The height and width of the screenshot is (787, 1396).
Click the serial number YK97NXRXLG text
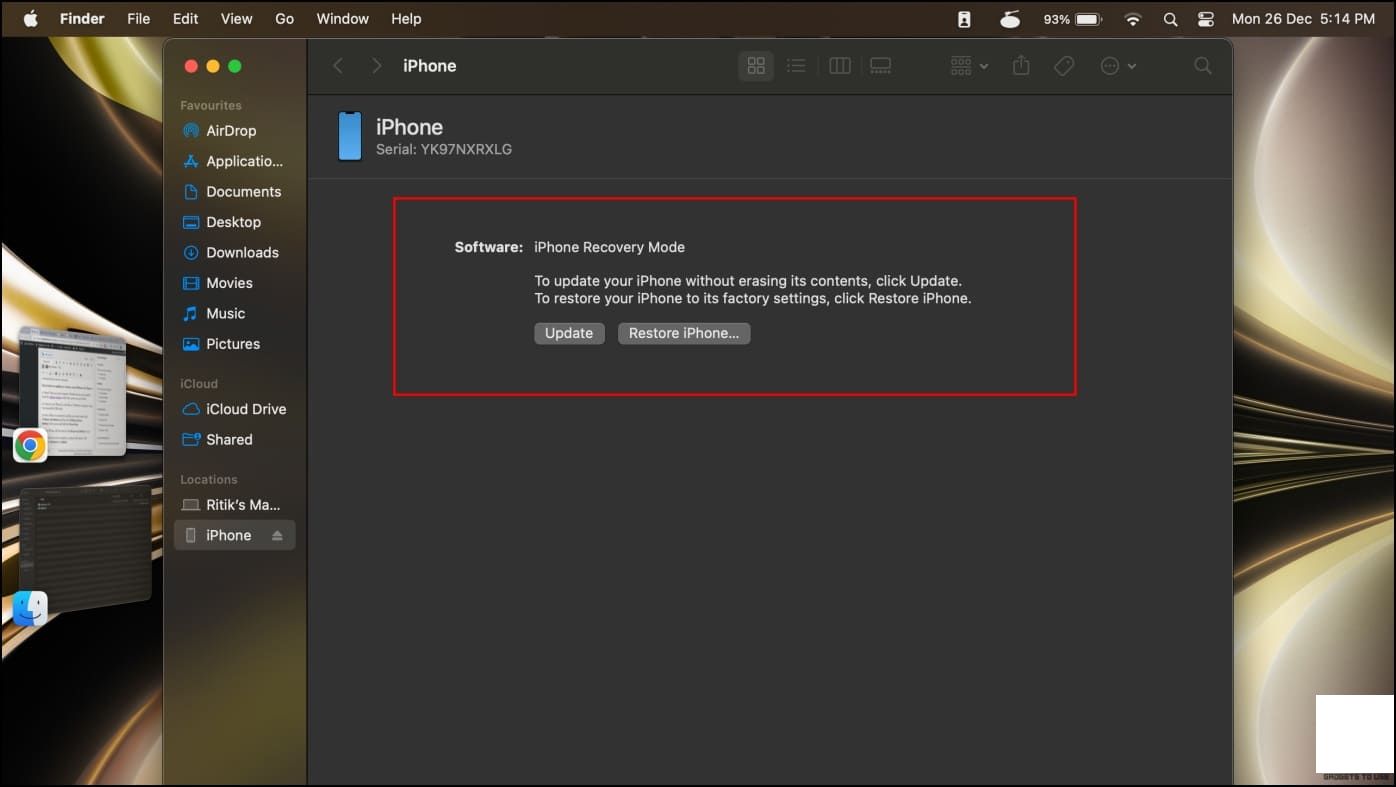(x=466, y=150)
